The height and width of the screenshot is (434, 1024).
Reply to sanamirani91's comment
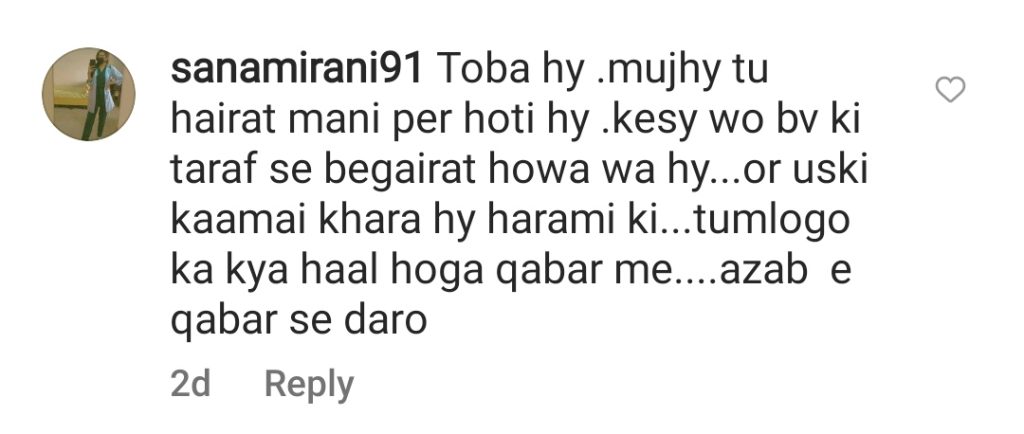click(309, 385)
